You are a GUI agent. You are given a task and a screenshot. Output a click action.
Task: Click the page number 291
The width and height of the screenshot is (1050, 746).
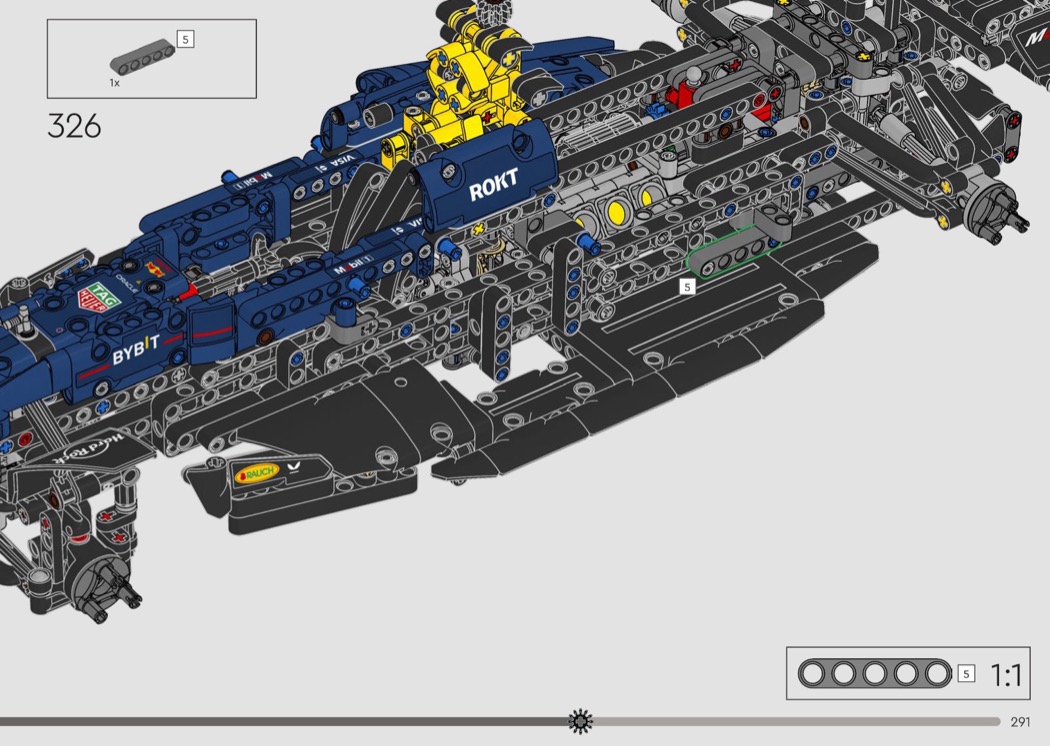pyautogui.click(x=1020, y=722)
